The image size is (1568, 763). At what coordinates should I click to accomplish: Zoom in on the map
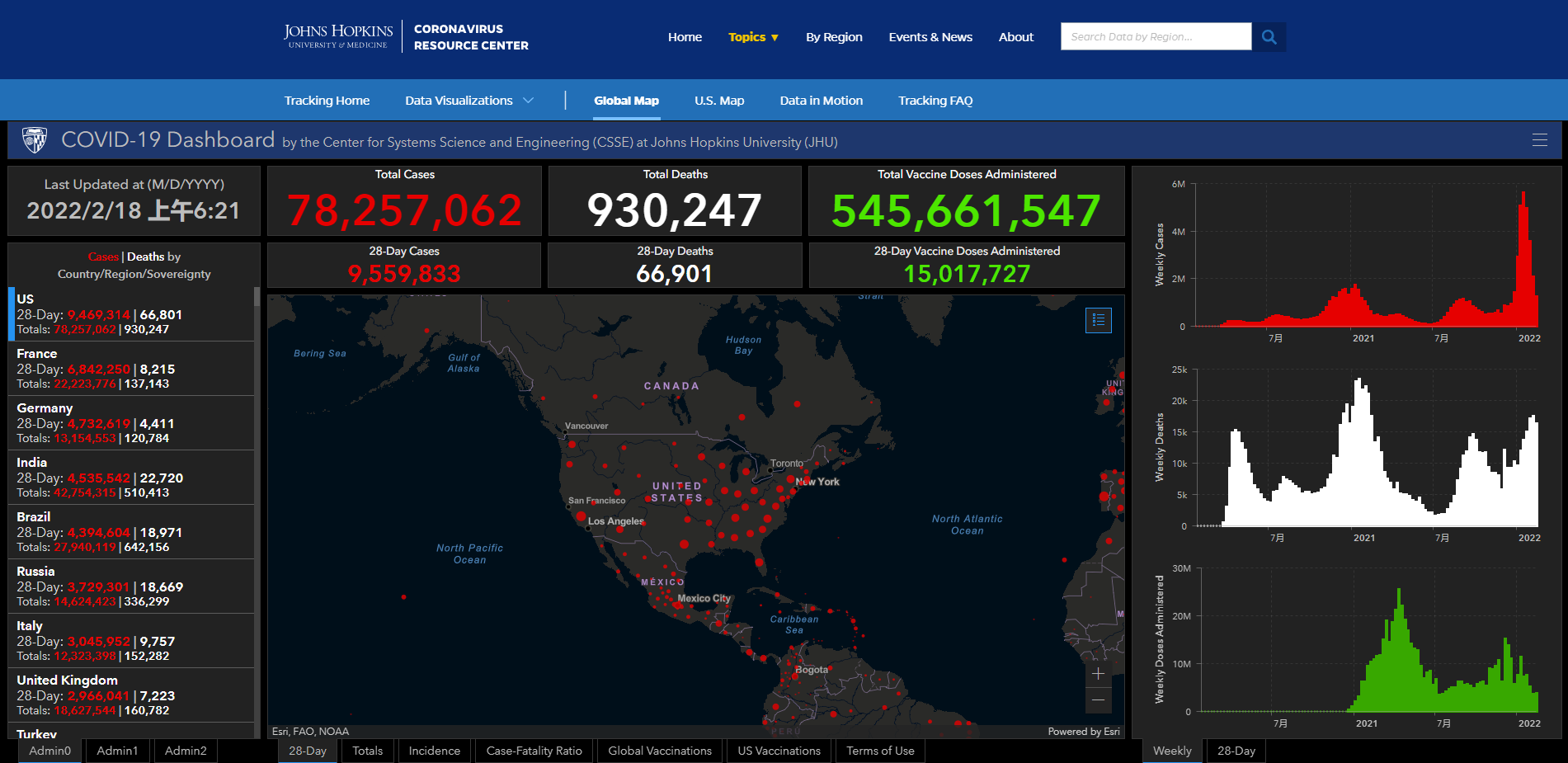(x=1098, y=674)
